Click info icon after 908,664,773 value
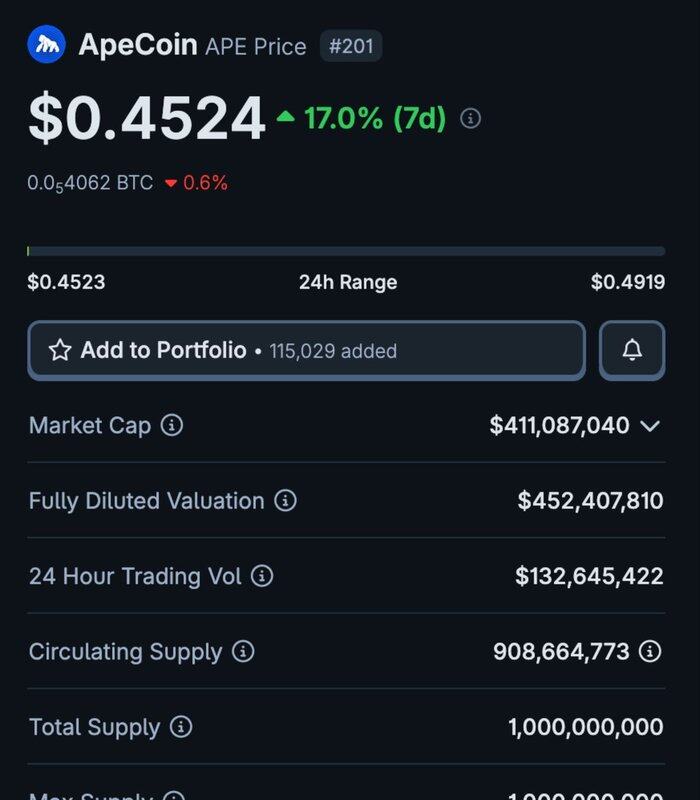This screenshot has height=800, width=700. point(650,652)
